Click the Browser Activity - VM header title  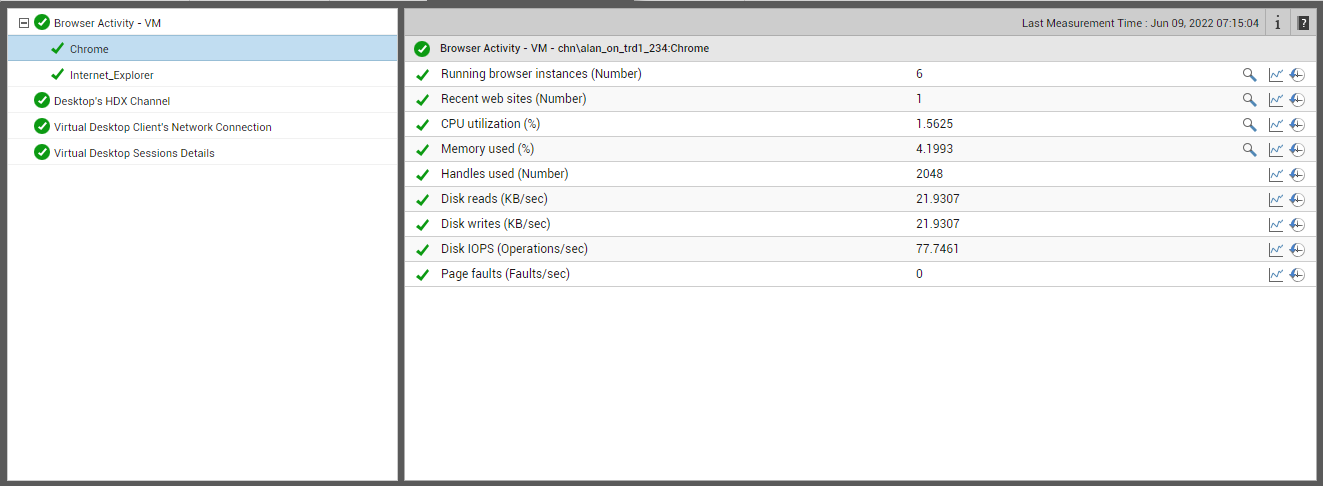575,48
